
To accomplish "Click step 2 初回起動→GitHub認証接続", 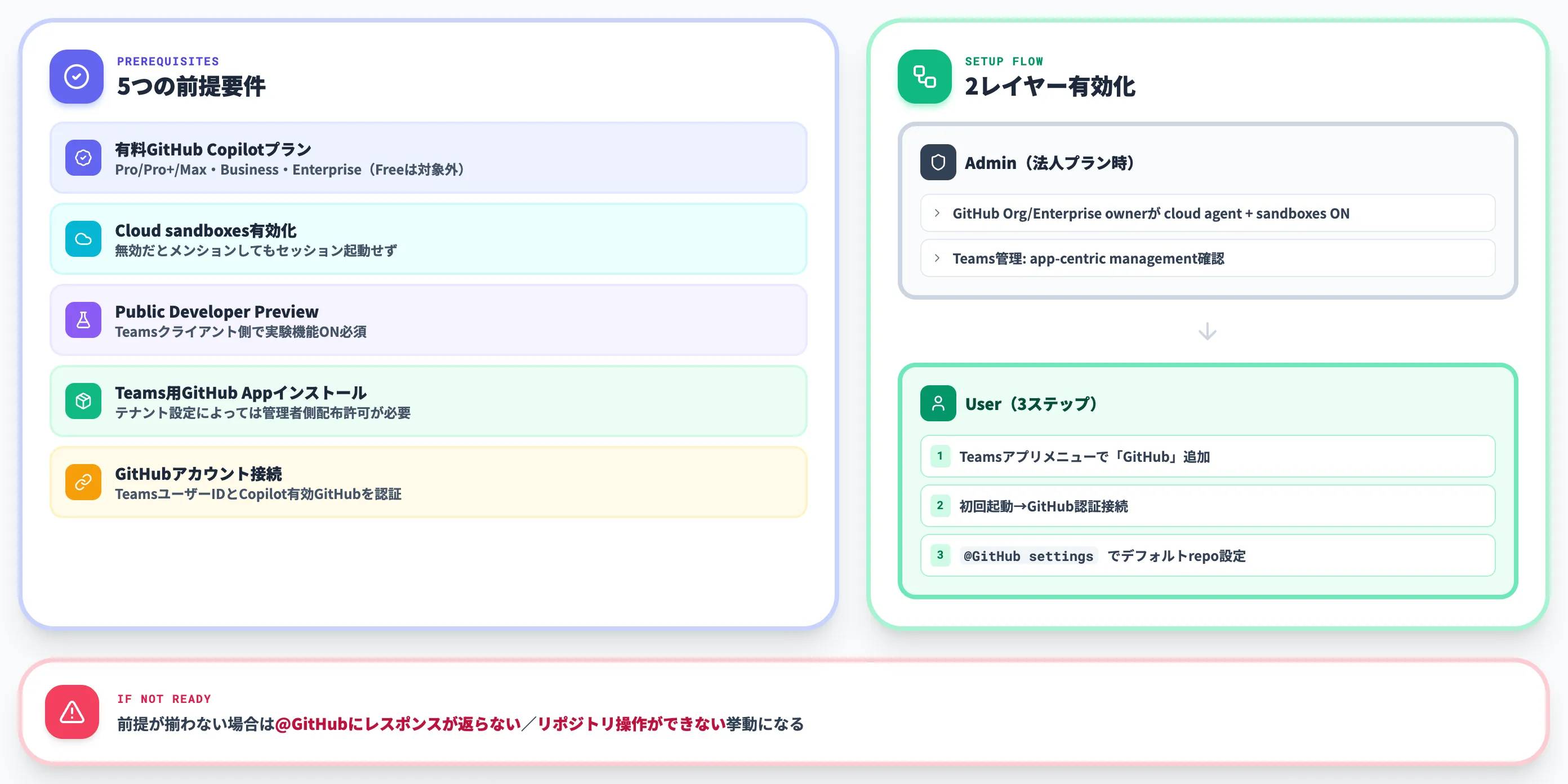I will pyautogui.click(x=1208, y=506).
